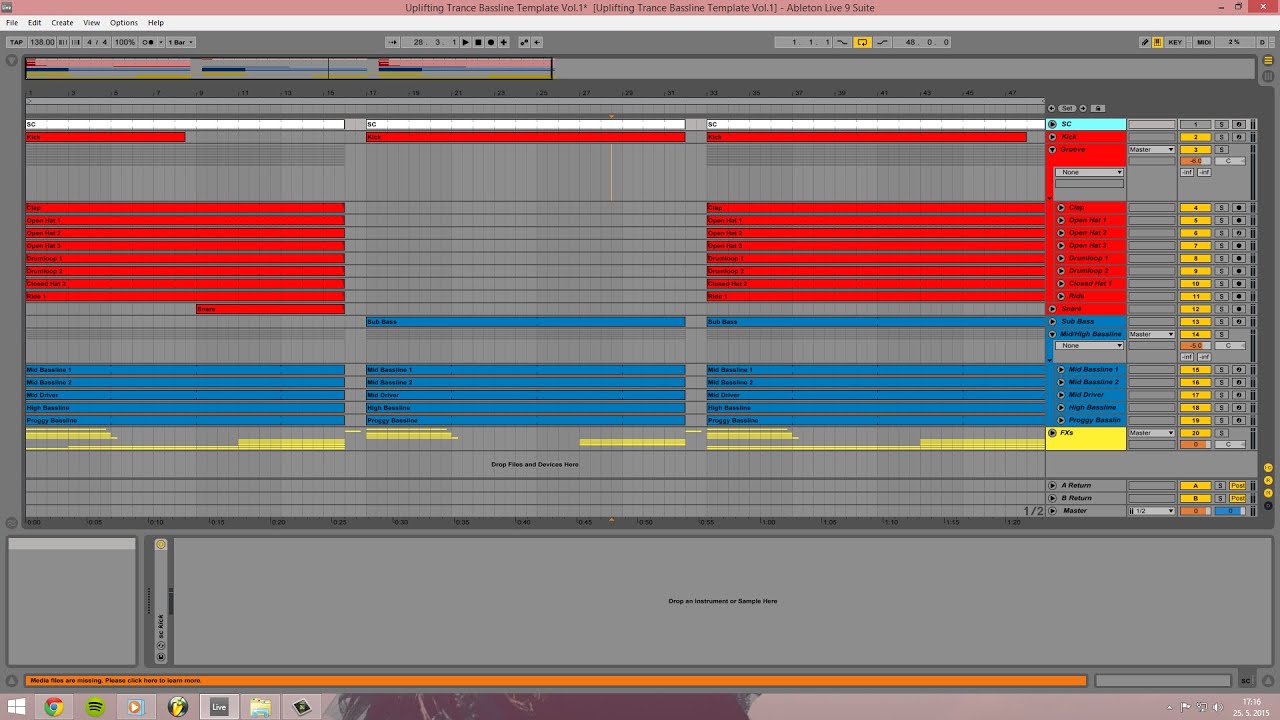This screenshot has height=720, width=1280.
Task: Click the Next Locator arrow icon
Action: tap(1083, 108)
